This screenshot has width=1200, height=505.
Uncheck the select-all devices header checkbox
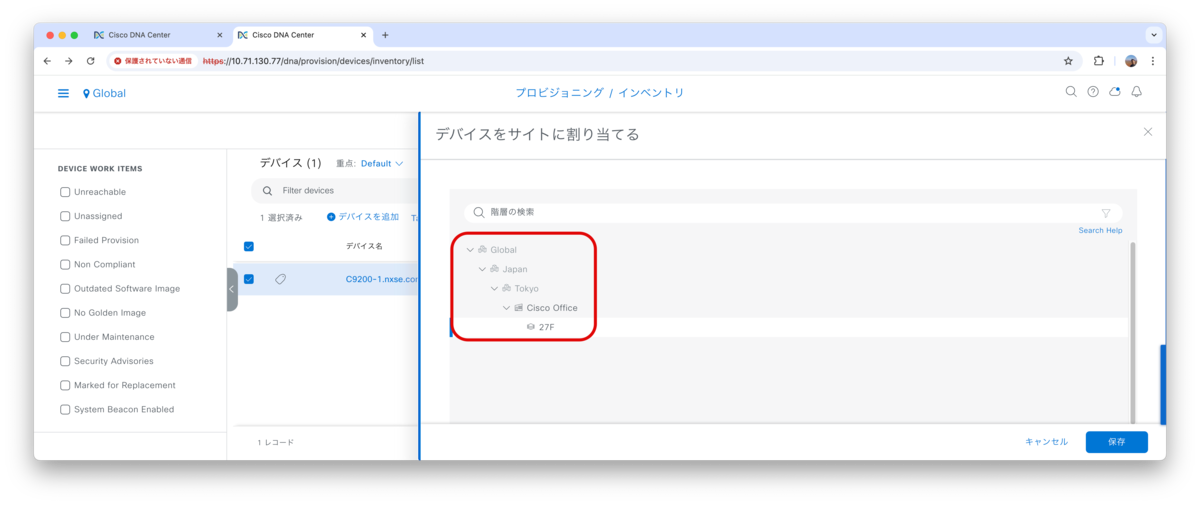(x=249, y=246)
